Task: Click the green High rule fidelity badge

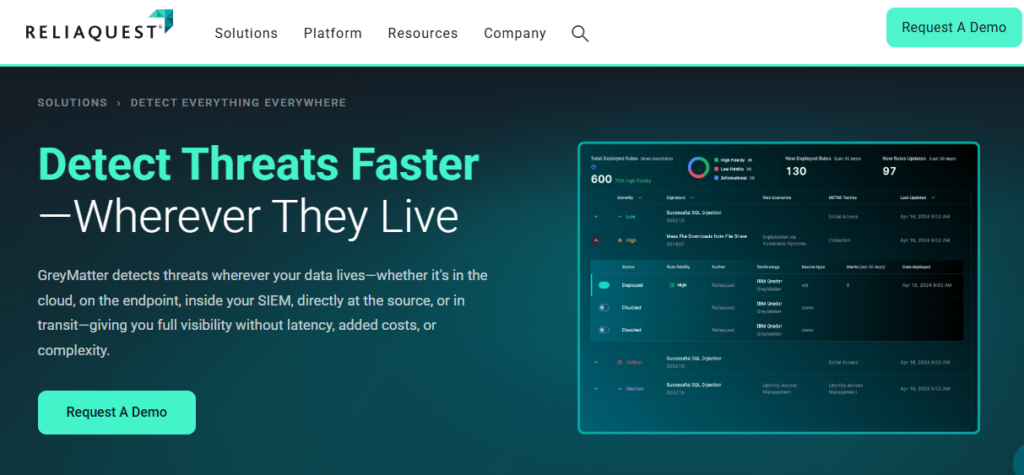Action: pyautogui.click(x=677, y=286)
